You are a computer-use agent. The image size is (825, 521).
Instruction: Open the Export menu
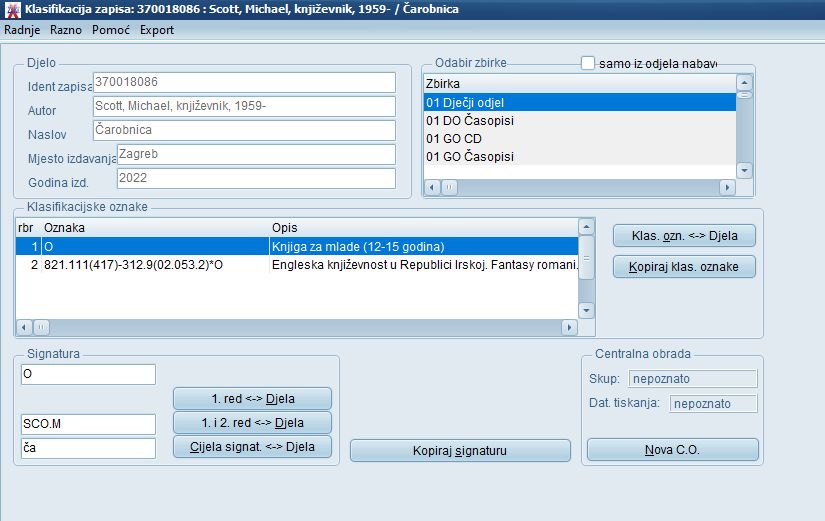tap(157, 30)
